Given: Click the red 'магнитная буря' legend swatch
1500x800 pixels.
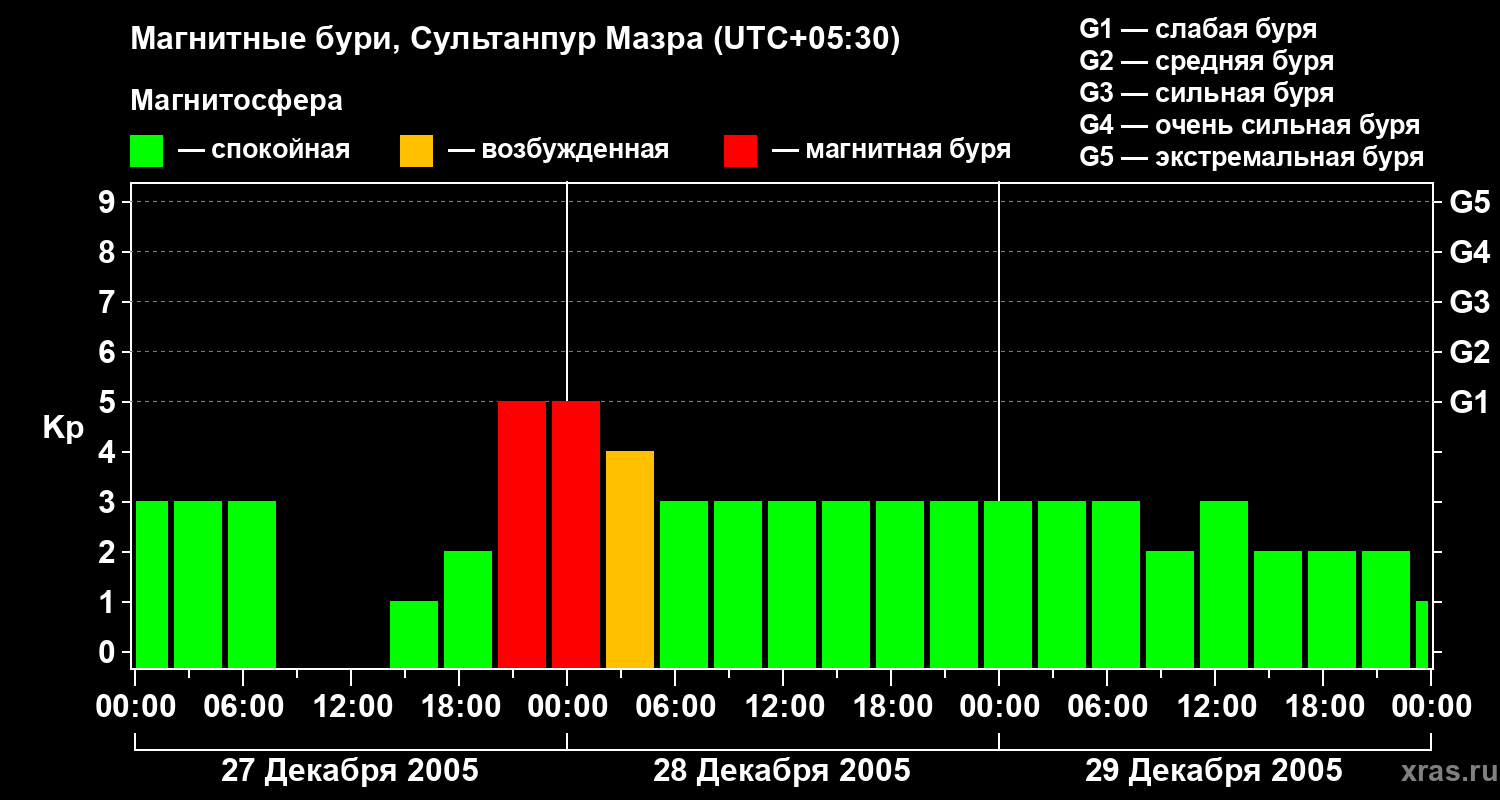Looking at the screenshot, I should pos(740,151).
